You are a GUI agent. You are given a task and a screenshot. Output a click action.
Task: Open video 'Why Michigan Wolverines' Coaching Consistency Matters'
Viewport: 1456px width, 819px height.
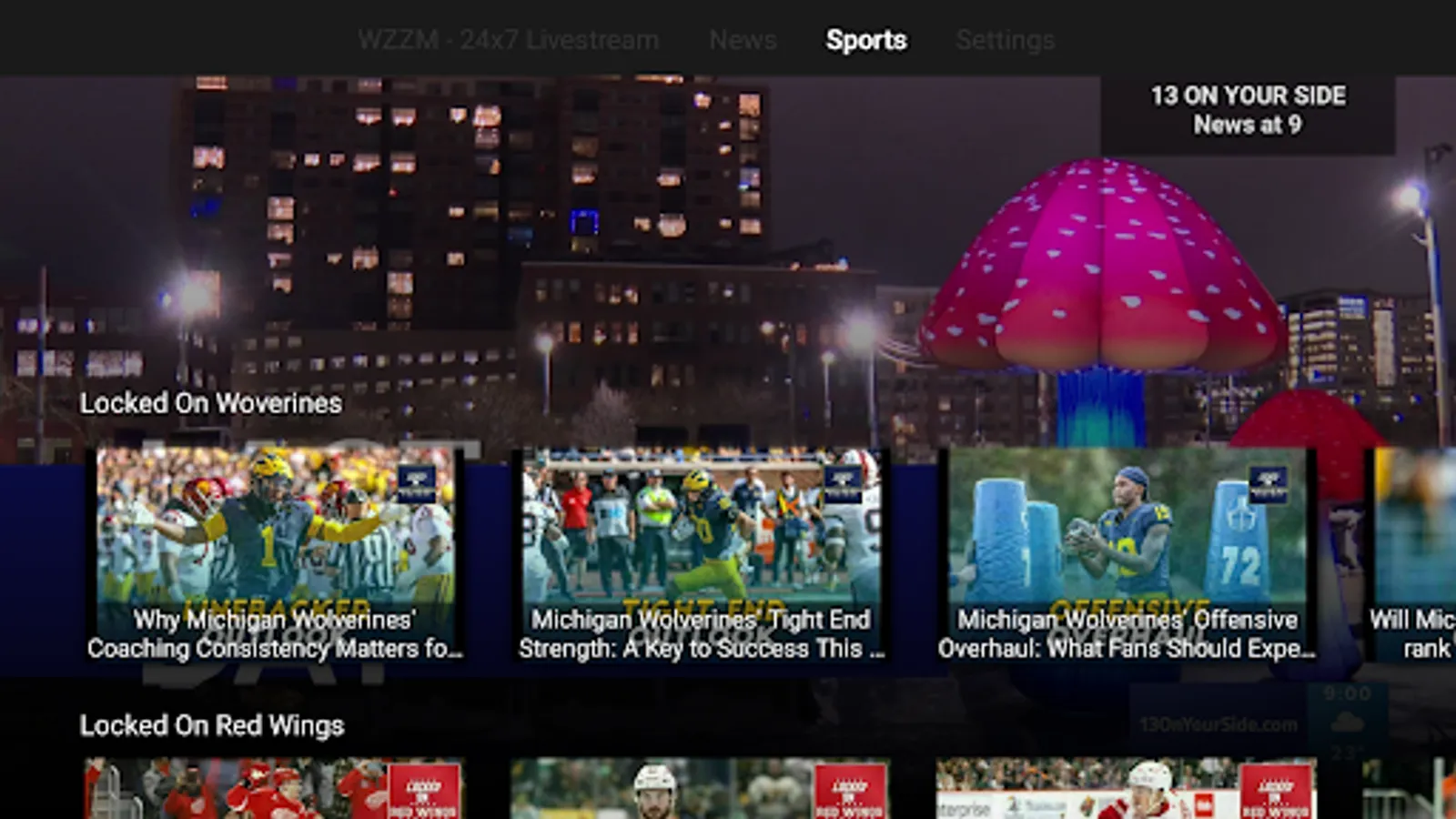pos(275,554)
